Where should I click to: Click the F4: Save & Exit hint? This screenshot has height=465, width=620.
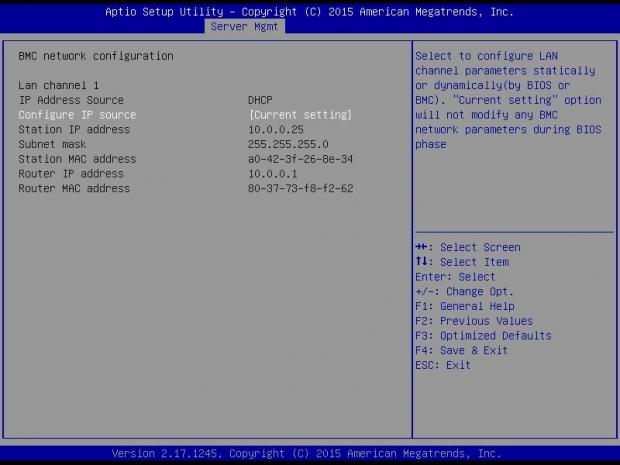(x=461, y=350)
